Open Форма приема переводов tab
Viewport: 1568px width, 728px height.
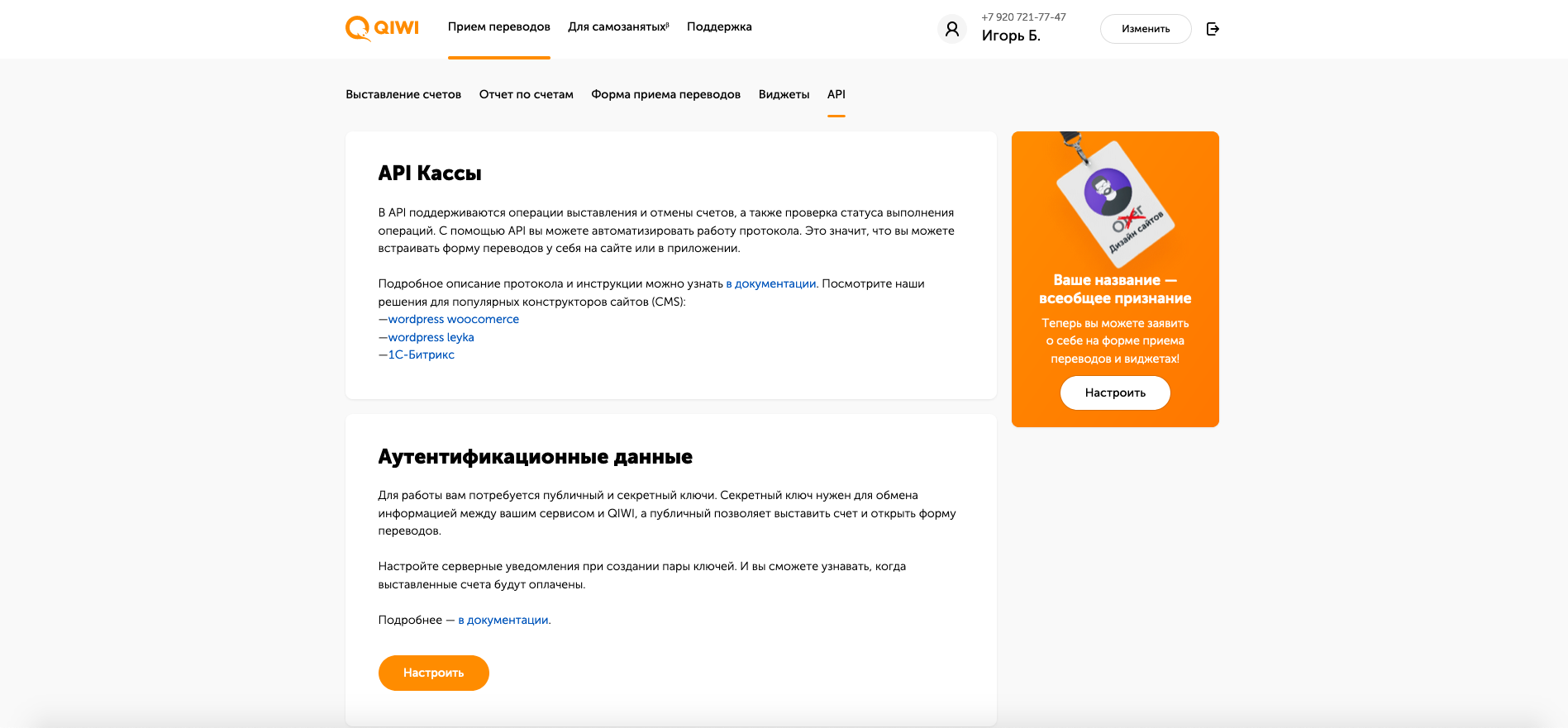point(666,94)
